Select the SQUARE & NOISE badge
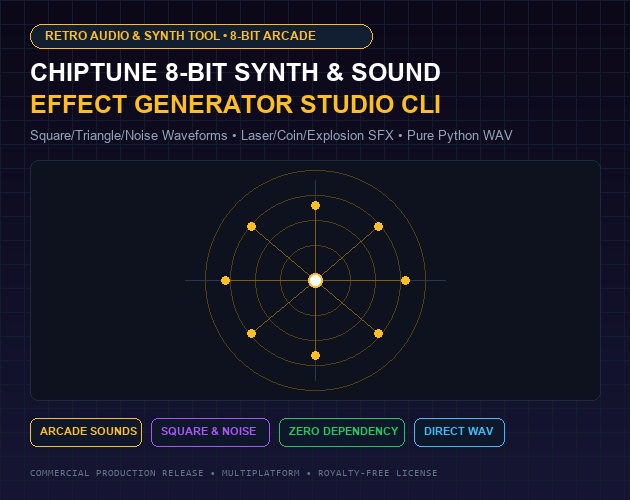Viewport: 630px width, 500px height. click(x=210, y=432)
